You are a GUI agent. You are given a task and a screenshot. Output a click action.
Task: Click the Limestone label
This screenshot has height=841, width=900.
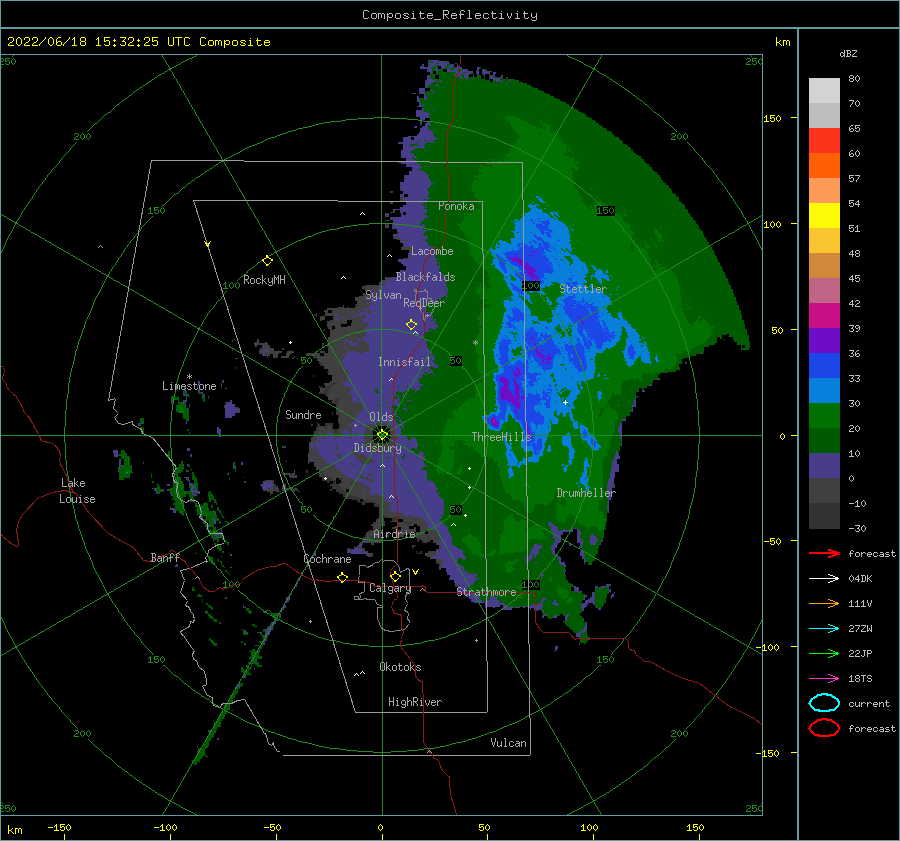point(189,386)
